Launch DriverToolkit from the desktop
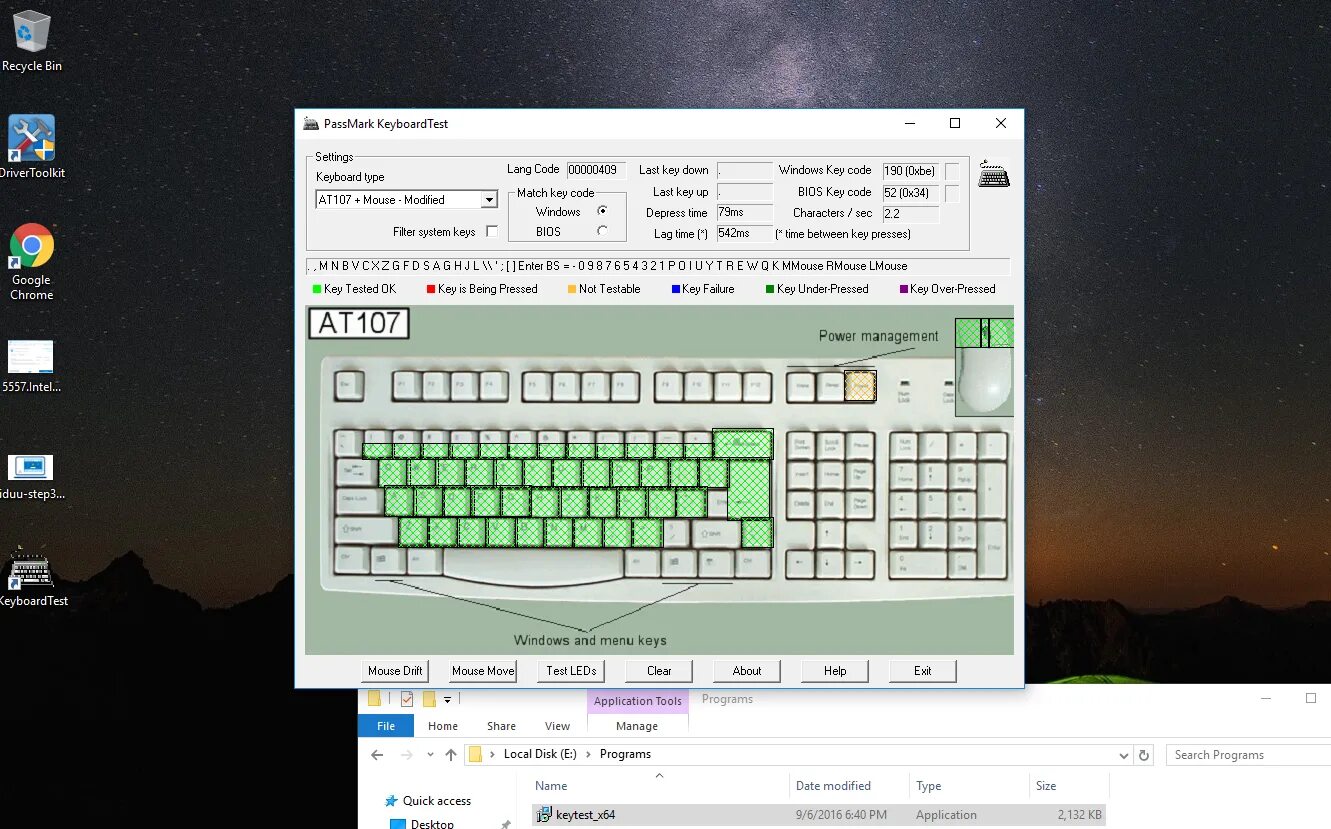 point(31,147)
